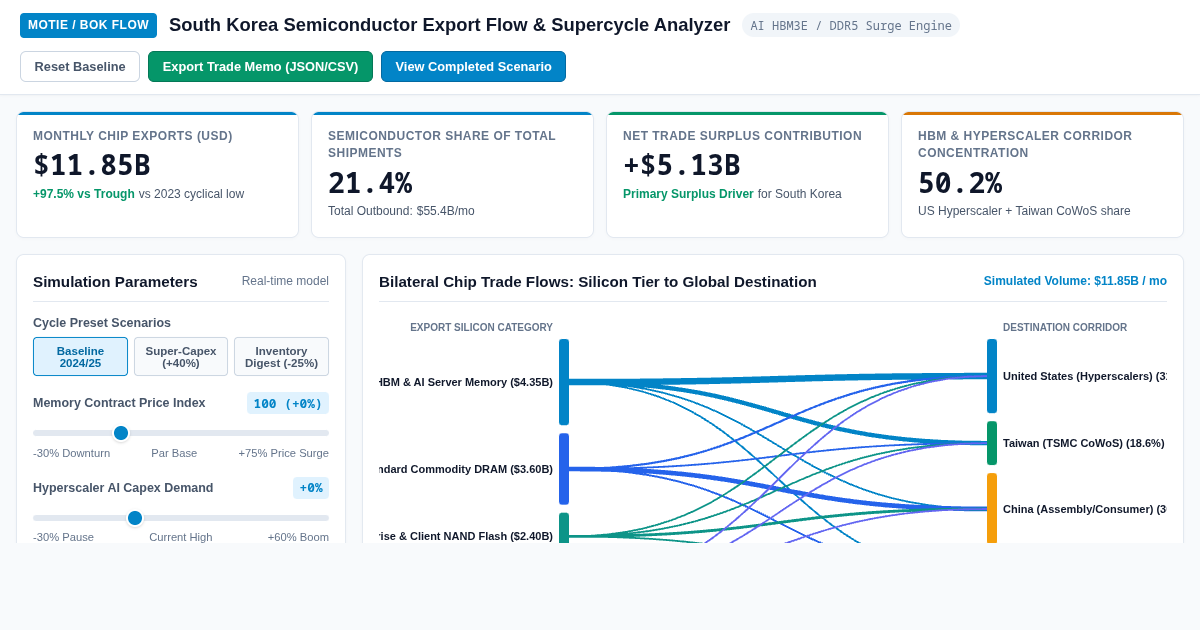Click the MOTIE / BOK FLOW badge

pos(88,25)
